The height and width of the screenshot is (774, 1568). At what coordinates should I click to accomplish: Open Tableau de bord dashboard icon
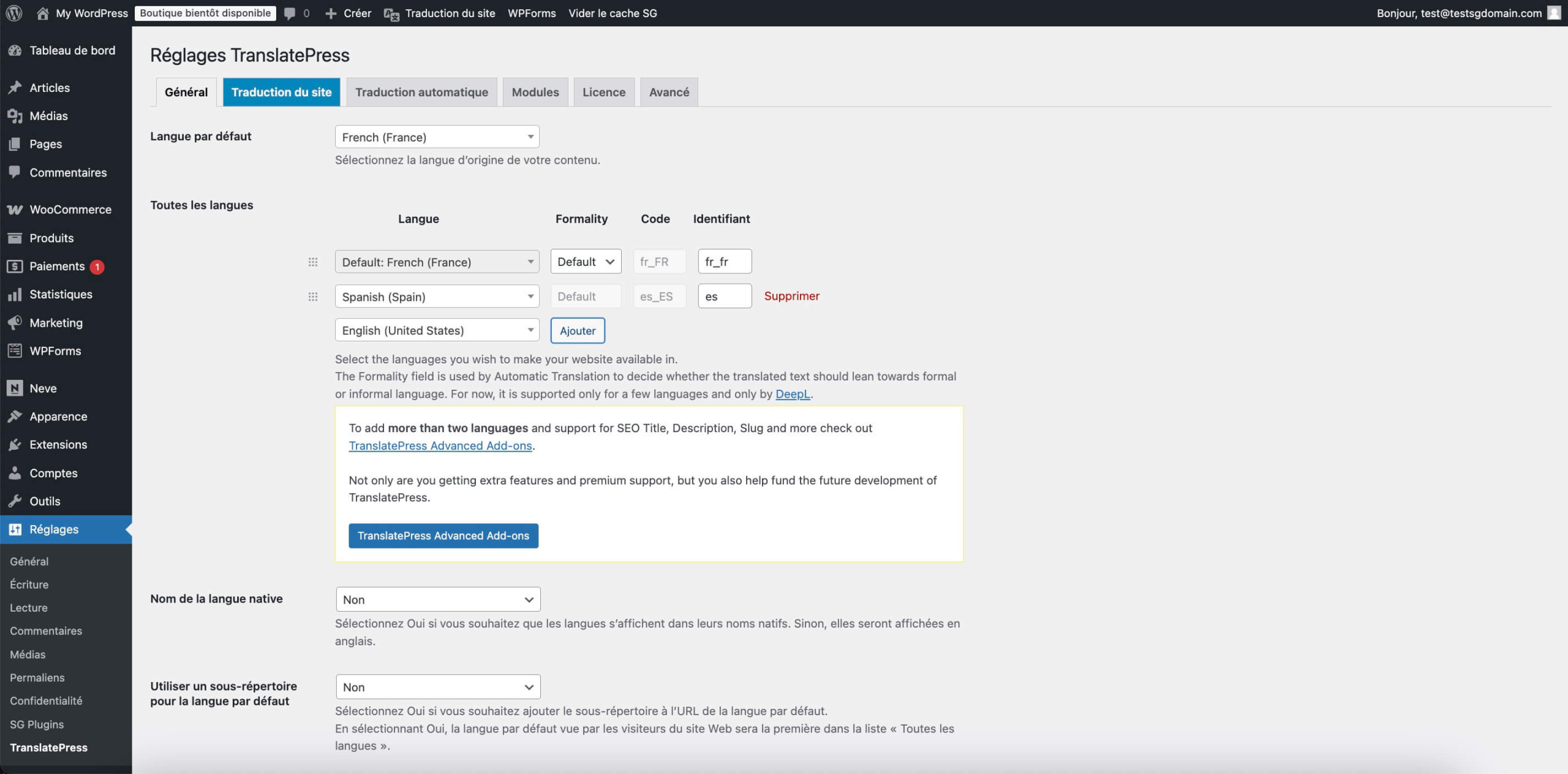15,50
